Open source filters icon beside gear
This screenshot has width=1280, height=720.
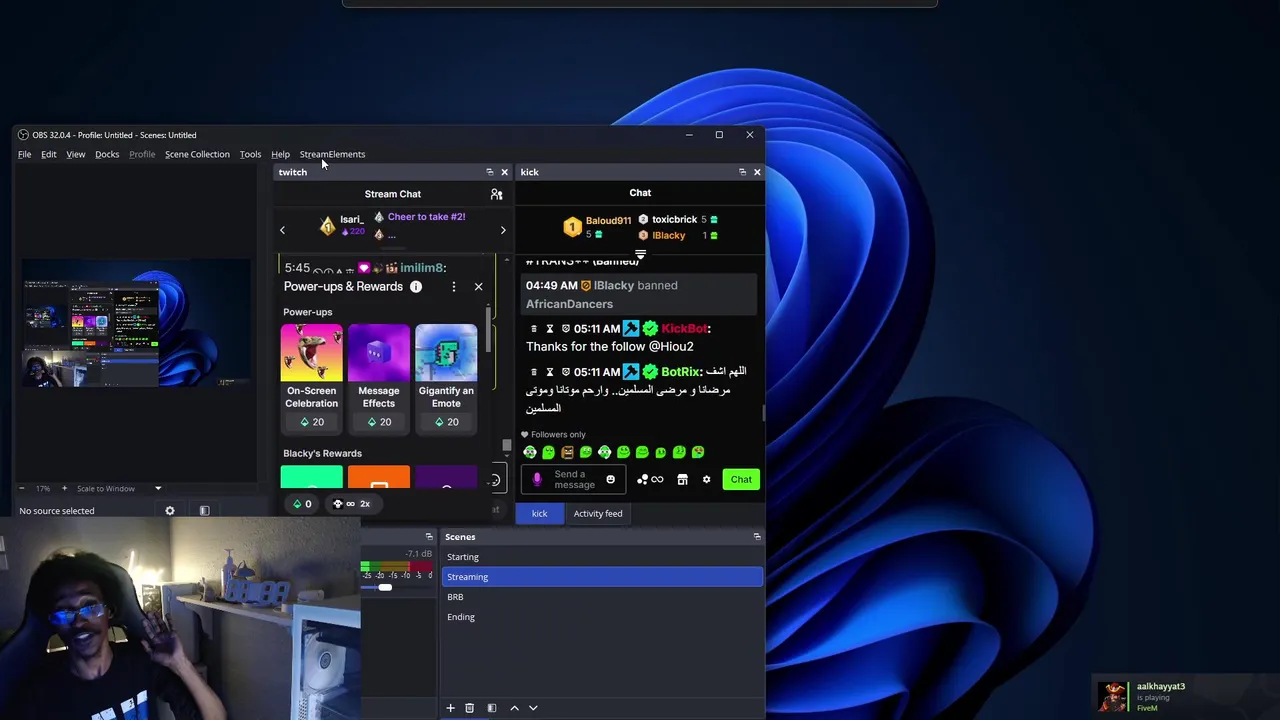coord(204,511)
